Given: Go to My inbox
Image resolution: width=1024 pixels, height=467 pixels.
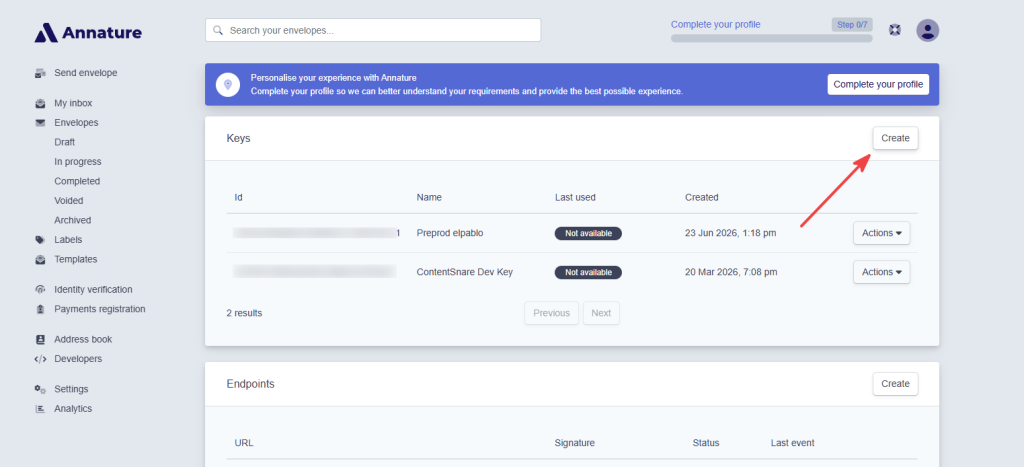Looking at the screenshot, I should click(73, 103).
